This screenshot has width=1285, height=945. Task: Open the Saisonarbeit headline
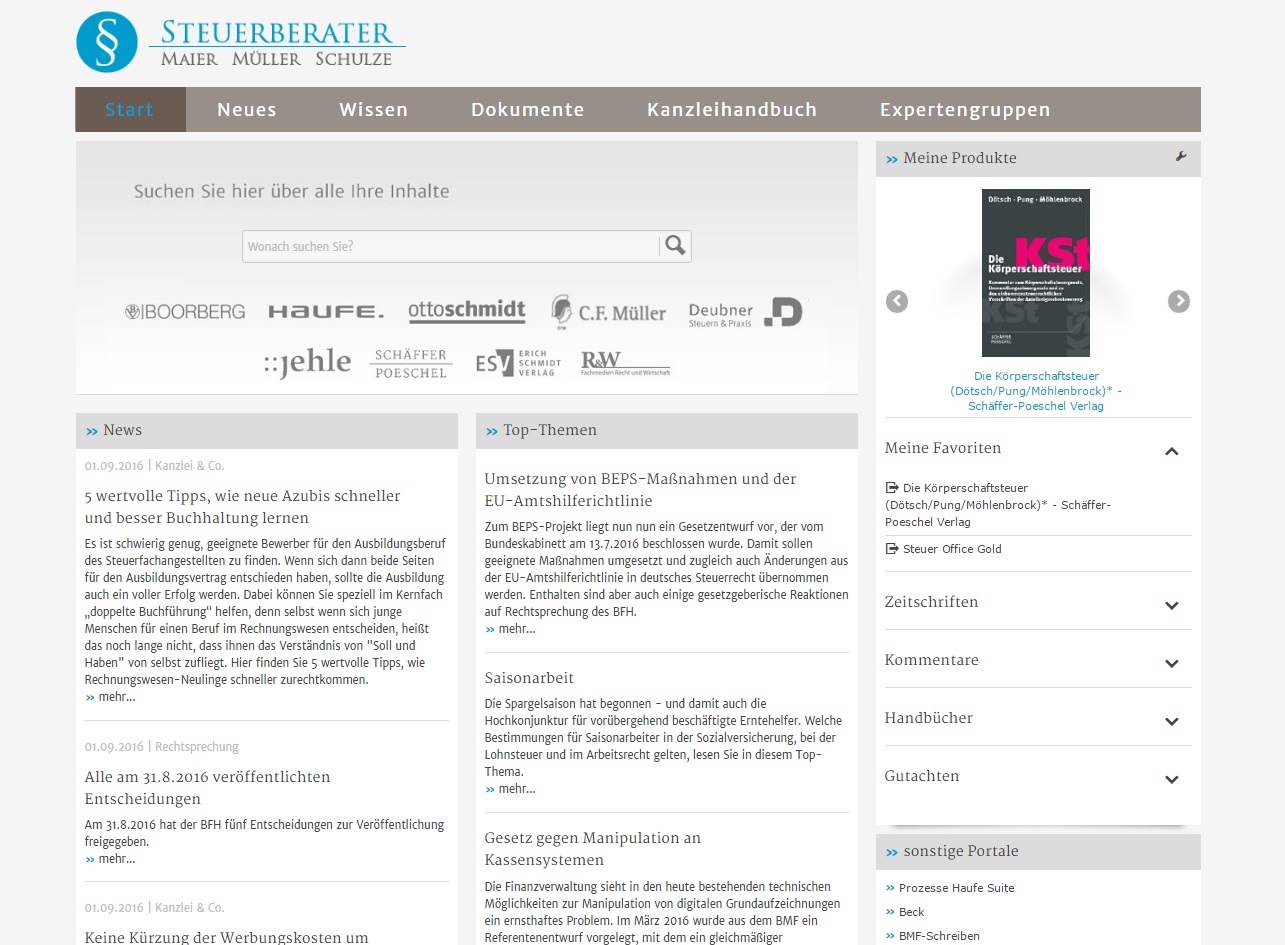[529, 678]
